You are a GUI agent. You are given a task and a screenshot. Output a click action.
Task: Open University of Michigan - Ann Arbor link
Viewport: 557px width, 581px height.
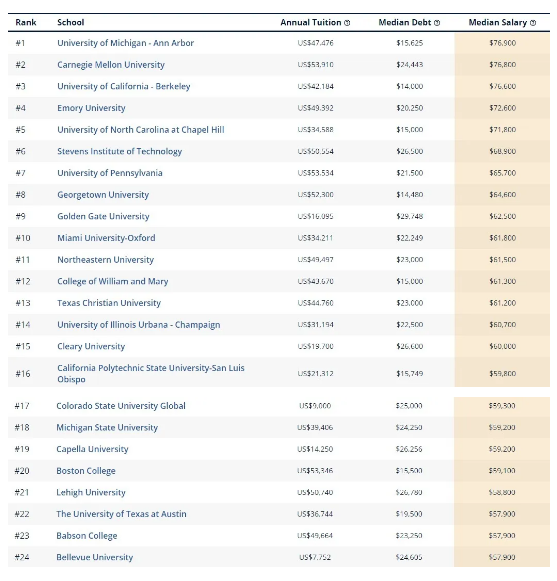[125, 43]
